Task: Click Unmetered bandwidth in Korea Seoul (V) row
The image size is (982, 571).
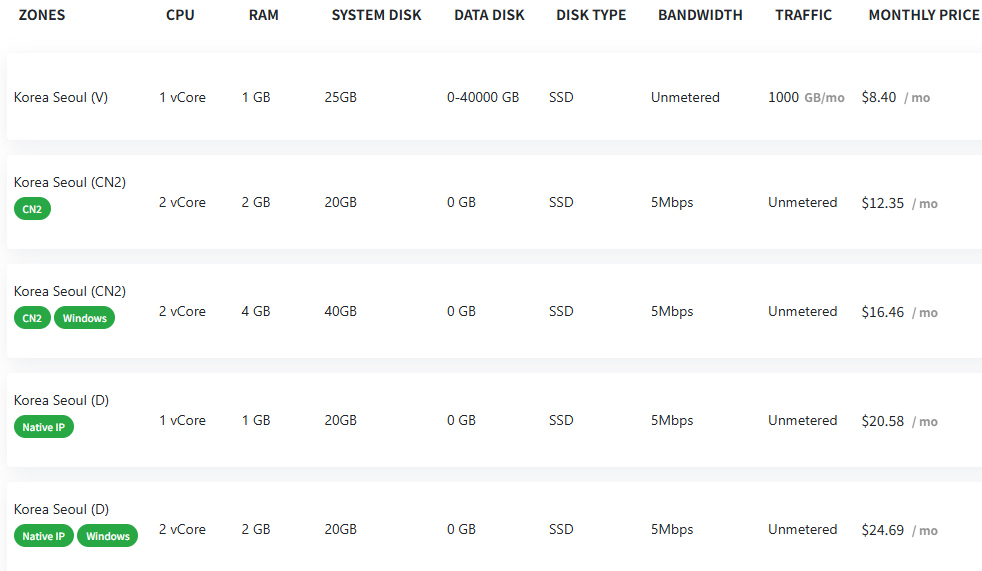Action: coord(685,98)
